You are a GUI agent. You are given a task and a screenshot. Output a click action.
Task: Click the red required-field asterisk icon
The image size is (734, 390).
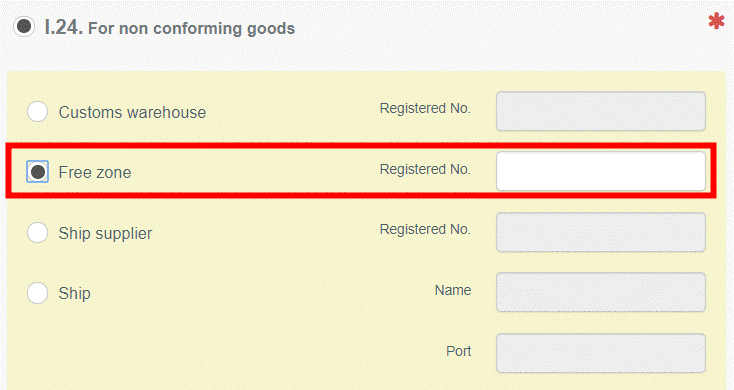(716, 21)
